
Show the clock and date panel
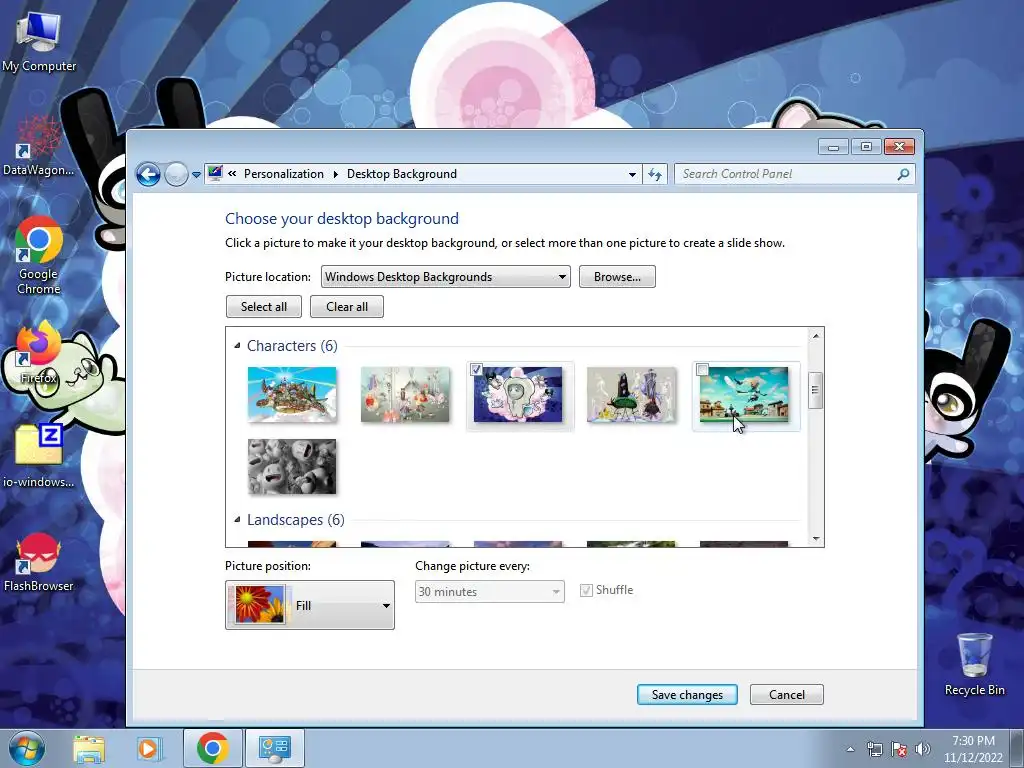tap(973, 749)
